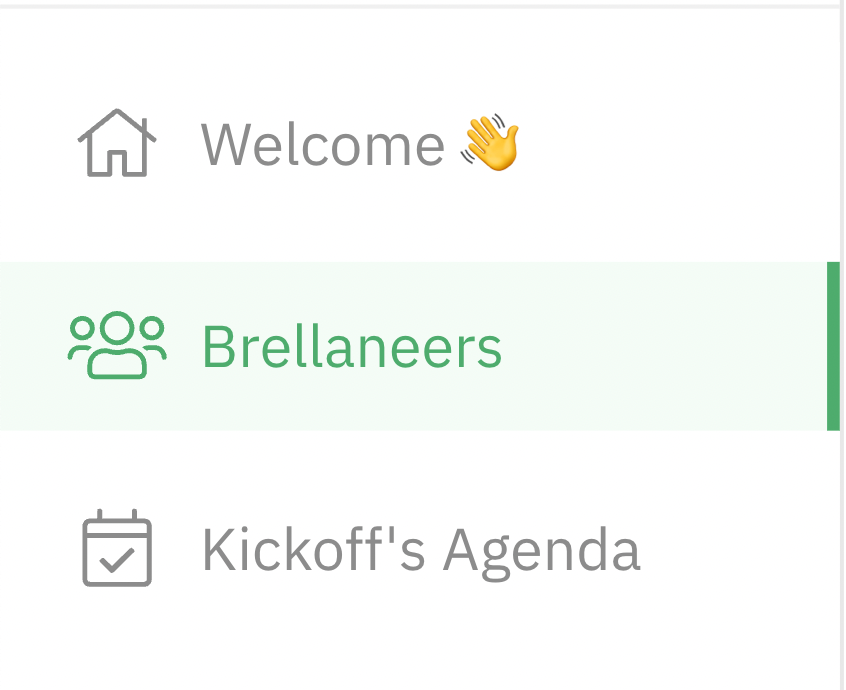
Task: Click the binder rings atop calendar icon
Action: pos(117,516)
